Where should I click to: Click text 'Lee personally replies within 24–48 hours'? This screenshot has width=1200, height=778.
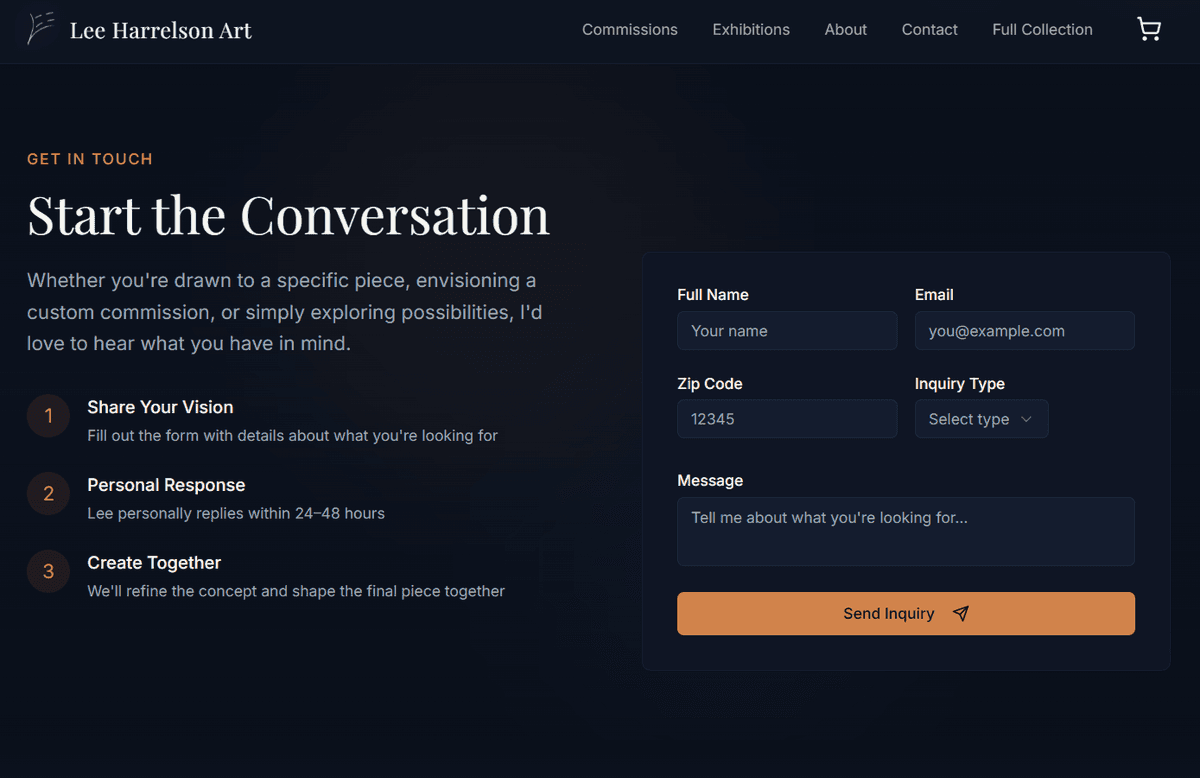pos(236,514)
